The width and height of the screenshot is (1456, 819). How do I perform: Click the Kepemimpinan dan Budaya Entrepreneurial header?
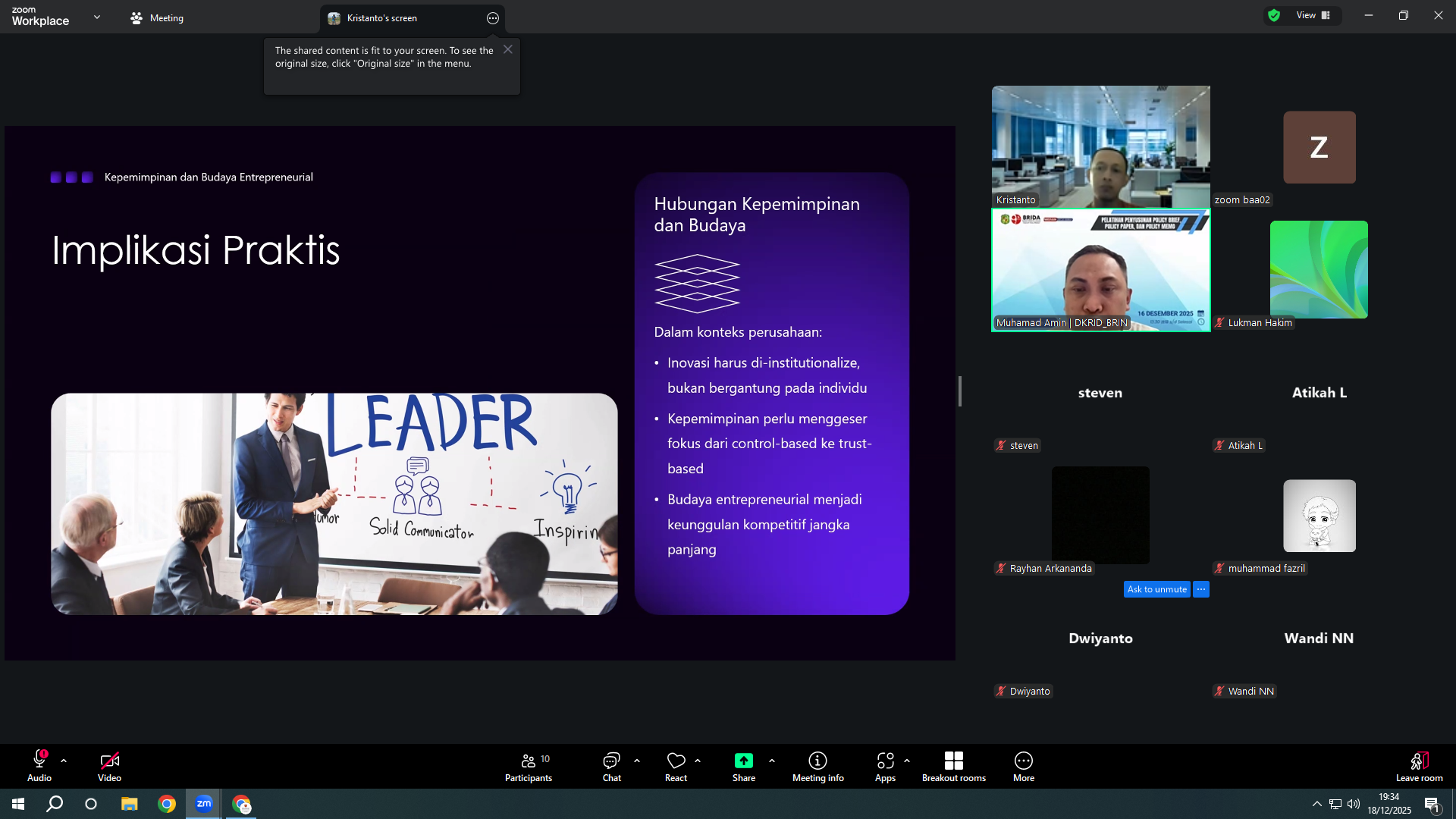click(x=209, y=177)
